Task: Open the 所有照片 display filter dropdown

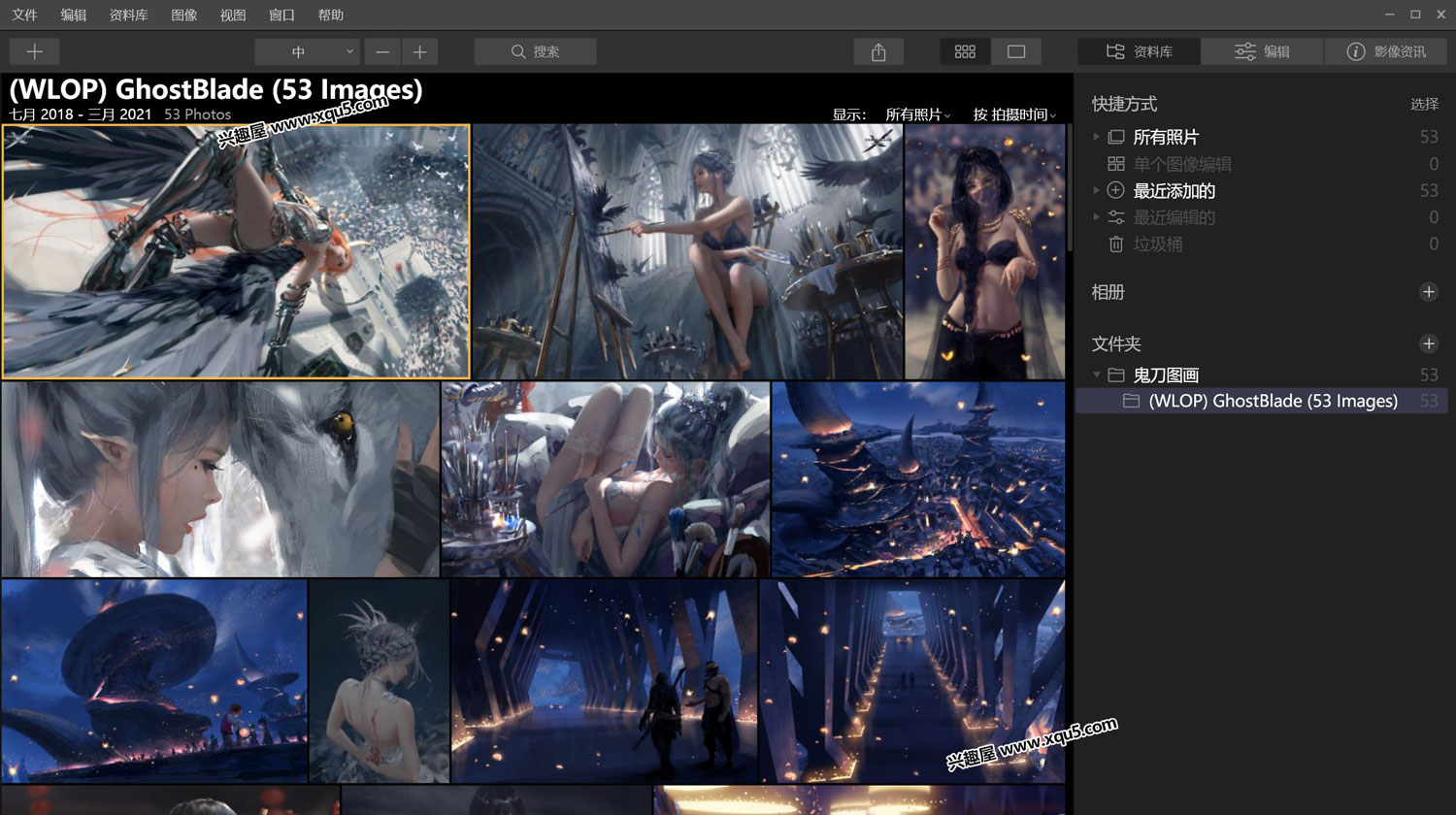Action: [917, 114]
